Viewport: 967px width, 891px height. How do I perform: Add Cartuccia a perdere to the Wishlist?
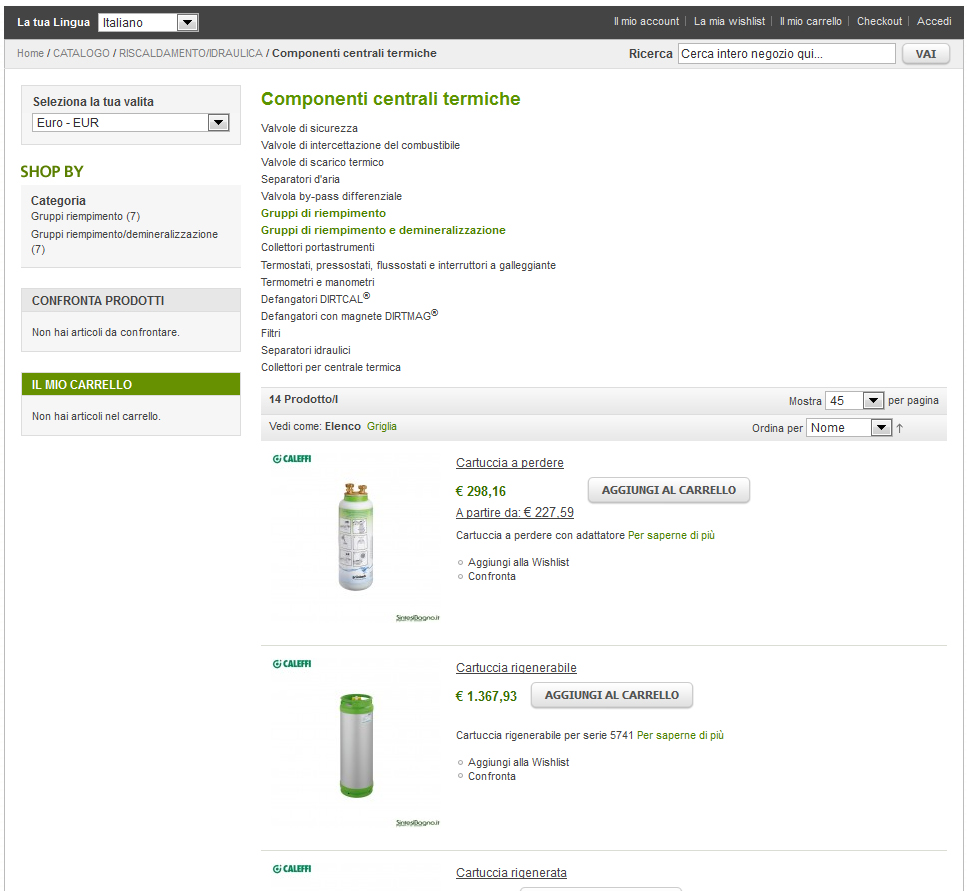coord(518,562)
